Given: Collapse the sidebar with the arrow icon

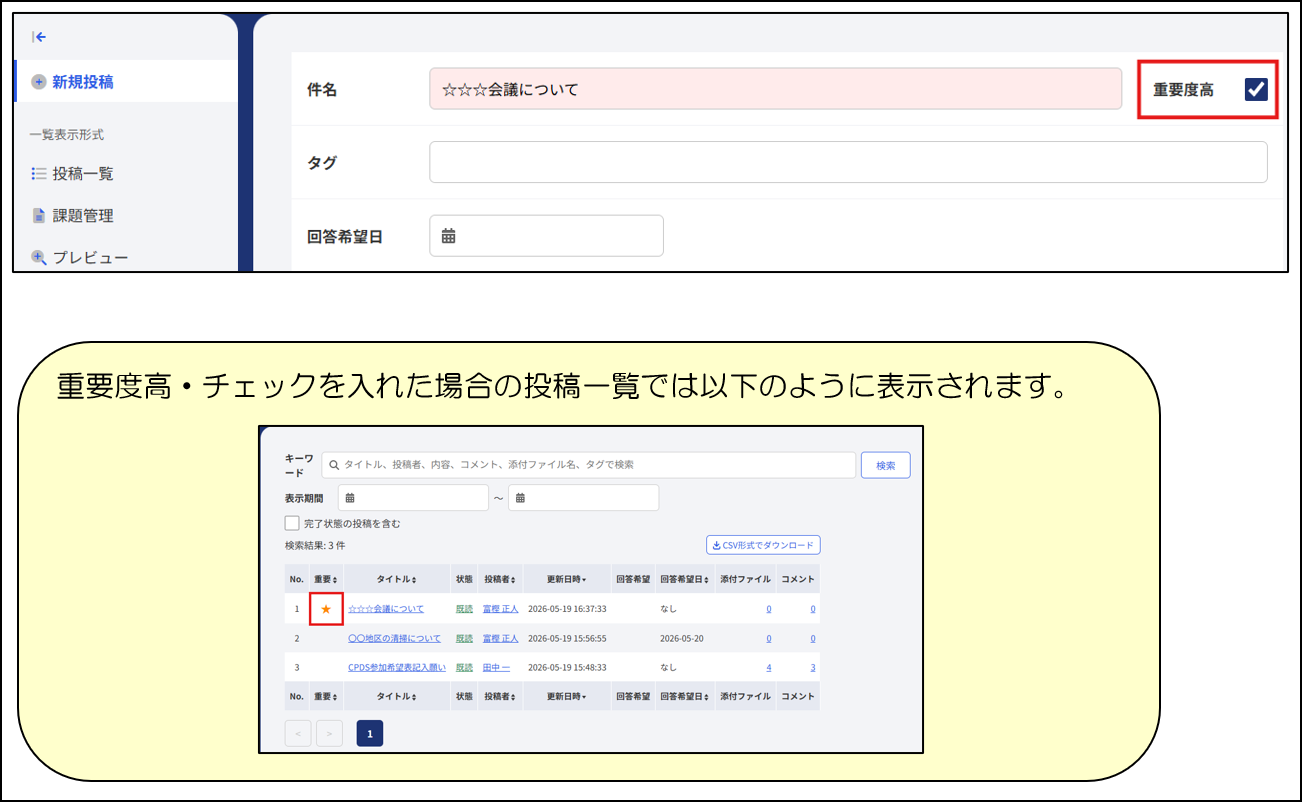Looking at the screenshot, I should tap(39, 37).
